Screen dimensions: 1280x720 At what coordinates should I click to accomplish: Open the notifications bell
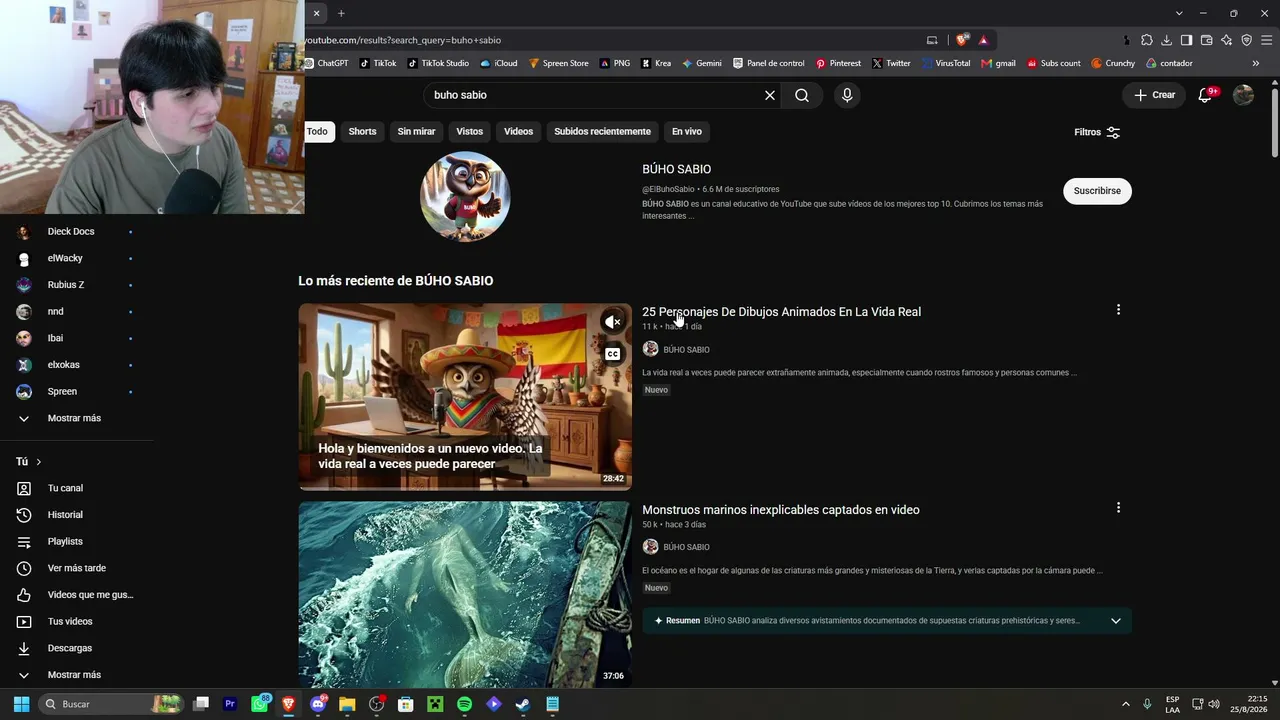tap(1206, 95)
